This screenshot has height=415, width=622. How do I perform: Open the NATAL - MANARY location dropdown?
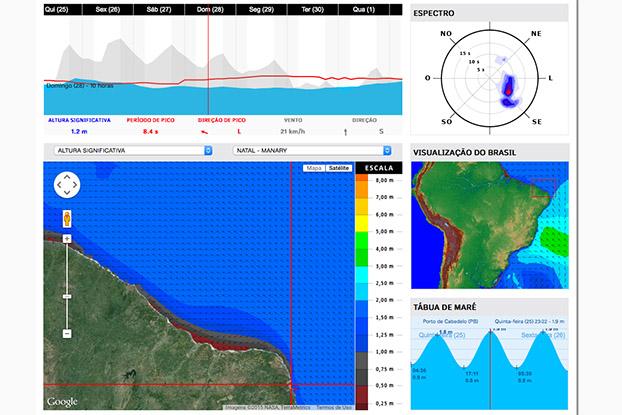pos(312,150)
